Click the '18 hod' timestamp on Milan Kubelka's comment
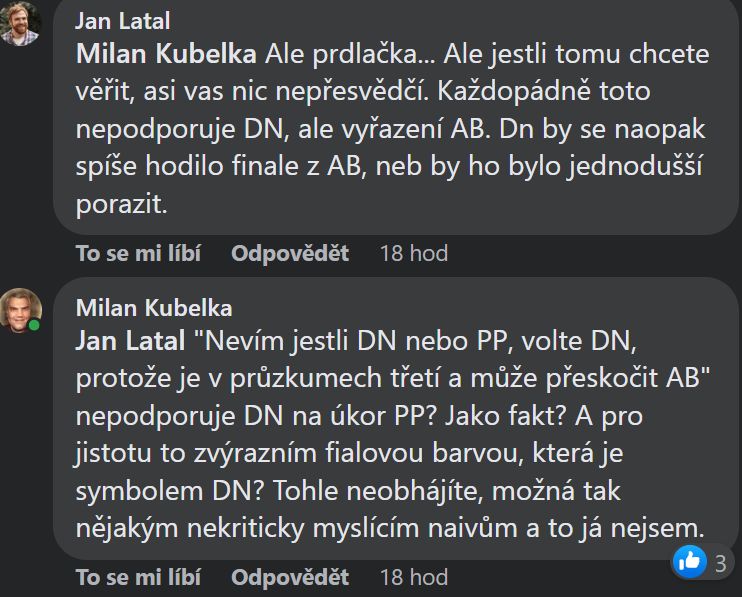 point(413,577)
